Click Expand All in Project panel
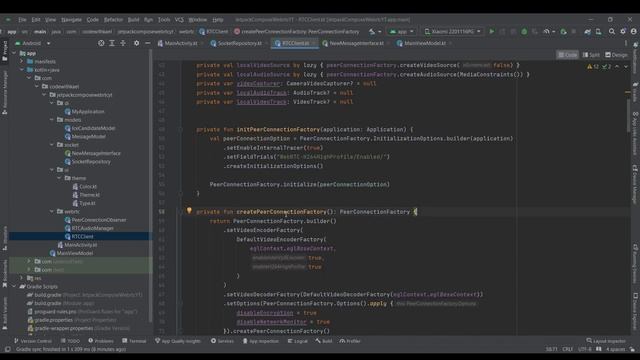Image resolution: width=640 pixels, height=360 pixels. (x=112, y=43)
